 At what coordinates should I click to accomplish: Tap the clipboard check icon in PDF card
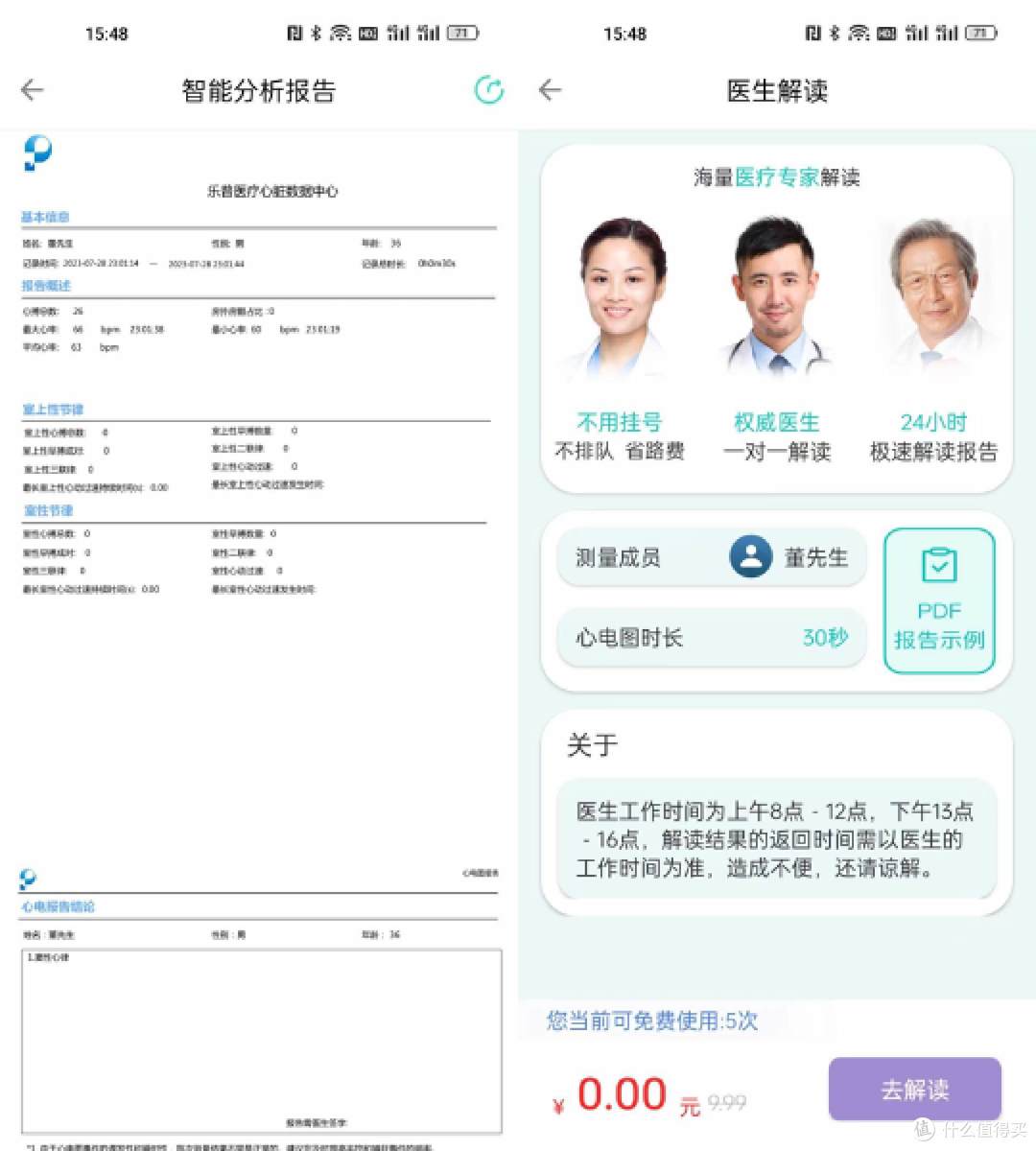[939, 565]
